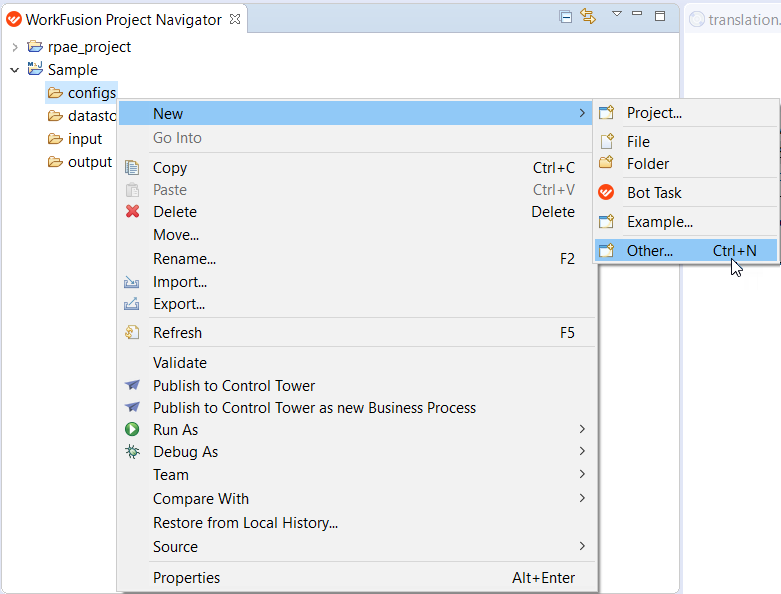Expand the Compare With submenu arrow
This screenshot has height=594, width=781.
coord(582,497)
